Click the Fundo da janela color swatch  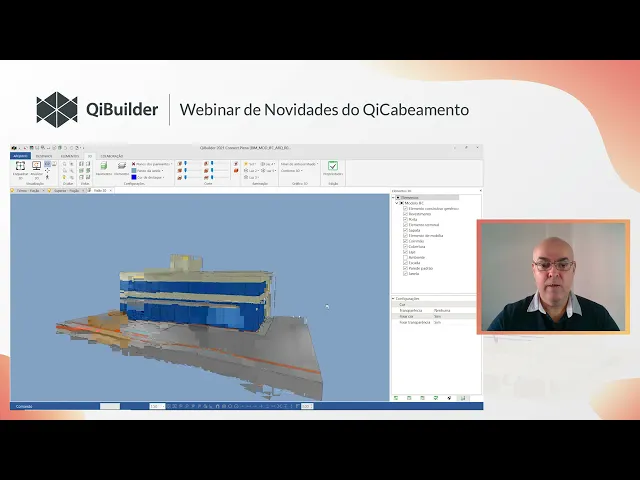(133, 171)
